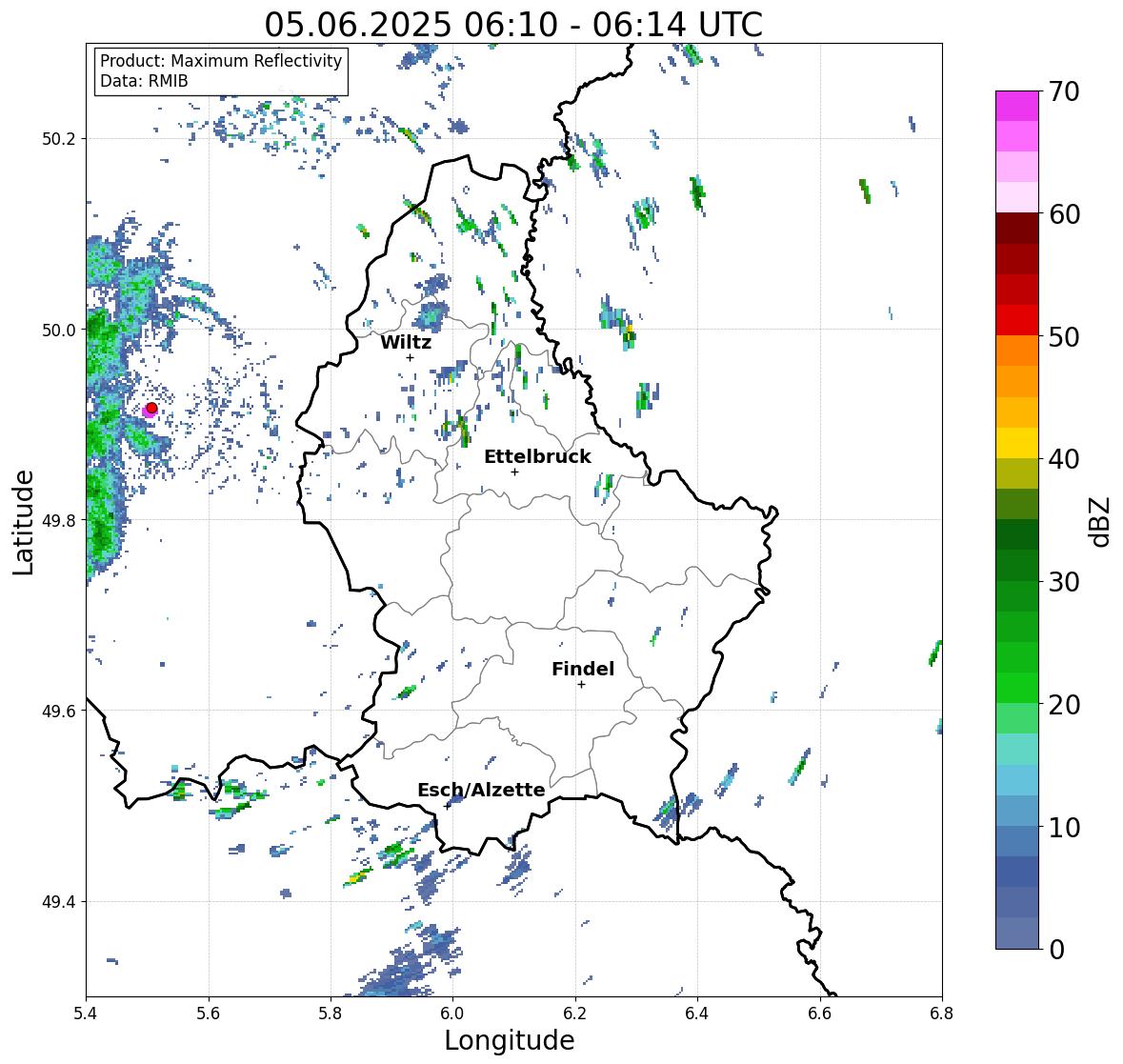Click the 20 dBZ colorbar tick label
The image size is (1123, 1064).
coord(1064,705)
